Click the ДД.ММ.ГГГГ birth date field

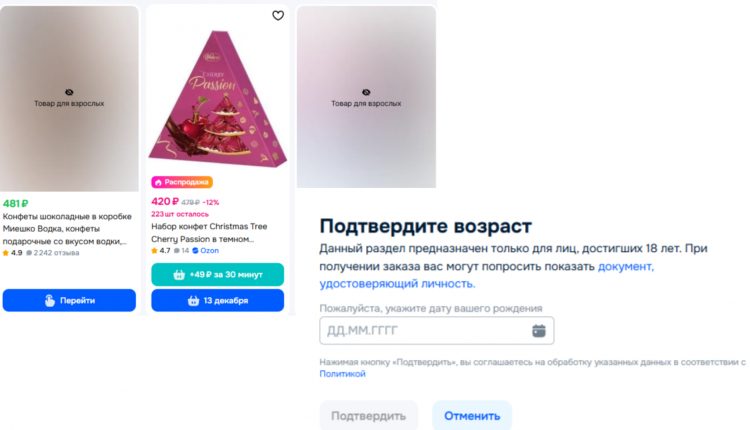[437, 331]
